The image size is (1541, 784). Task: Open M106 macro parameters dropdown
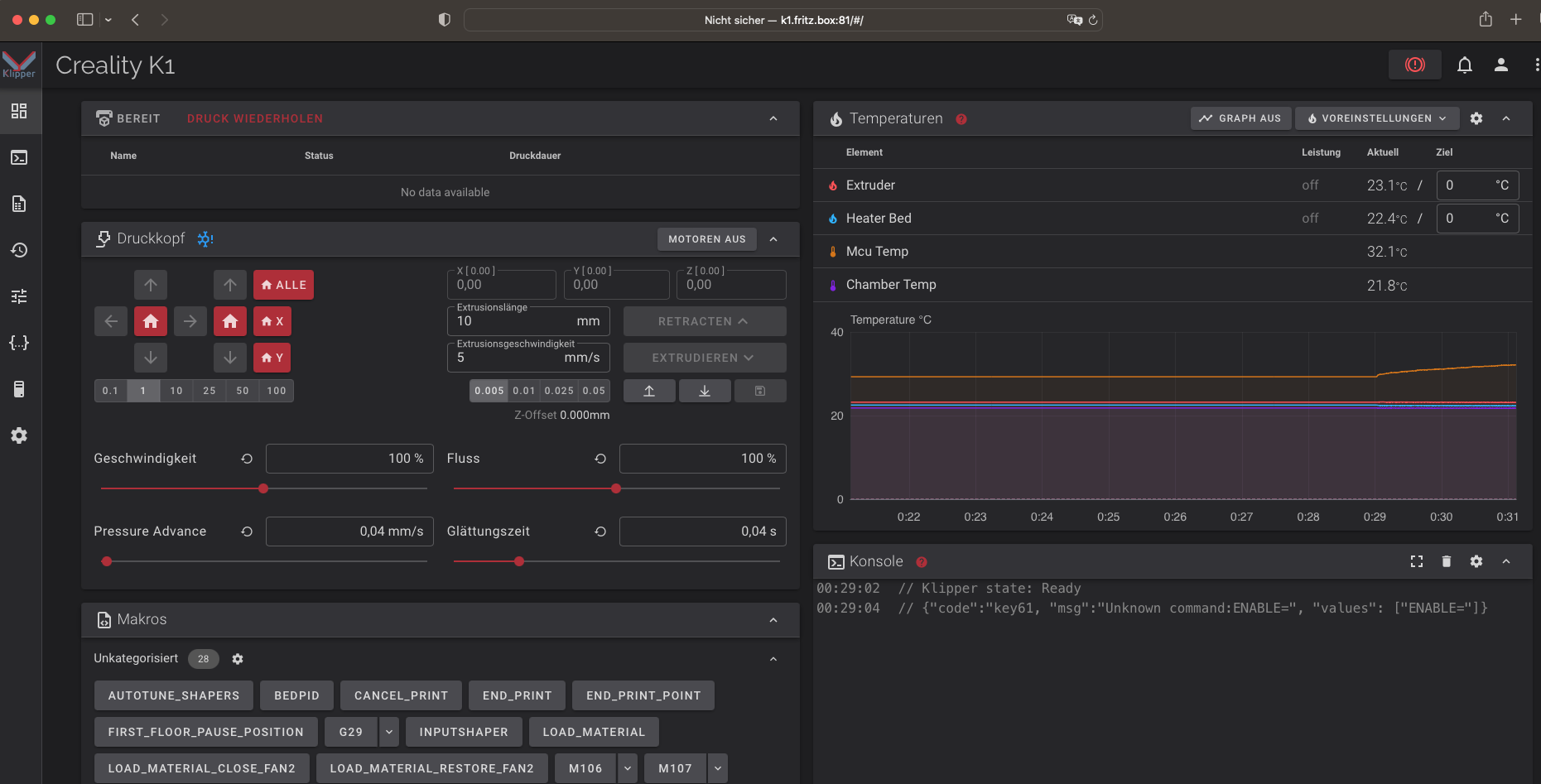(628, 768)
